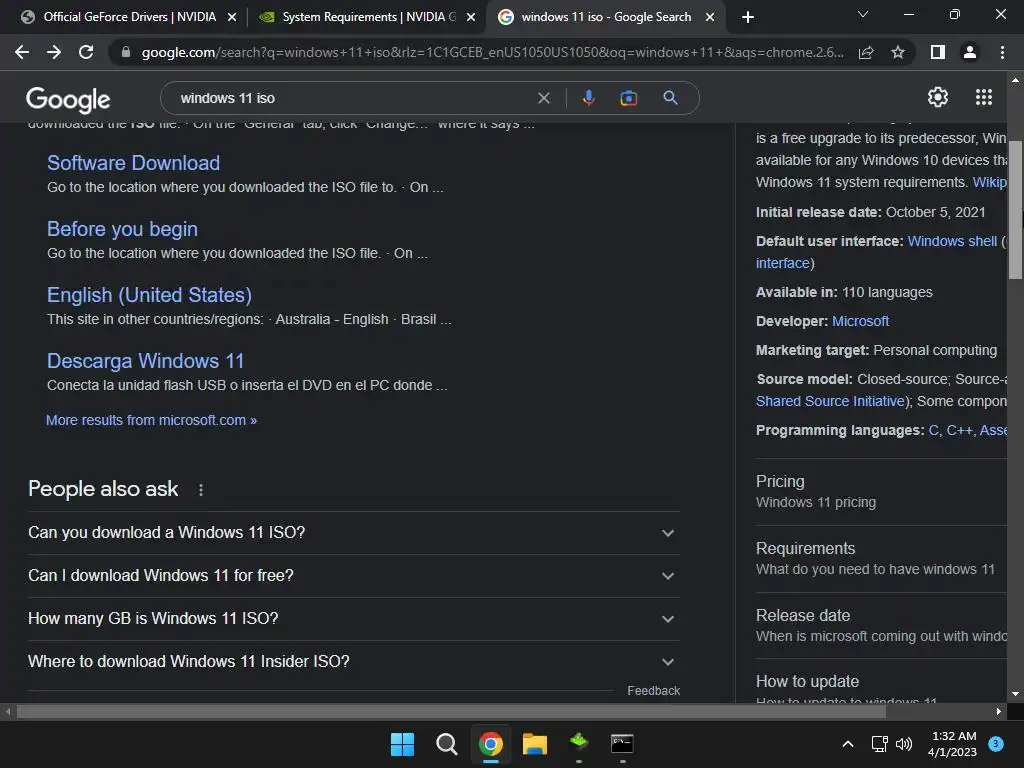Start a voice search with the microphone

[588, 98]
